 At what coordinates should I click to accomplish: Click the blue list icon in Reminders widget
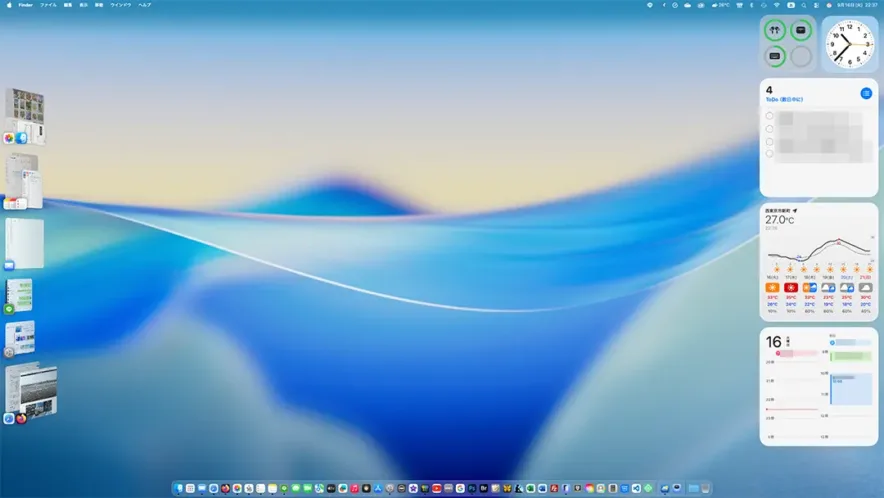pos(866,93)
